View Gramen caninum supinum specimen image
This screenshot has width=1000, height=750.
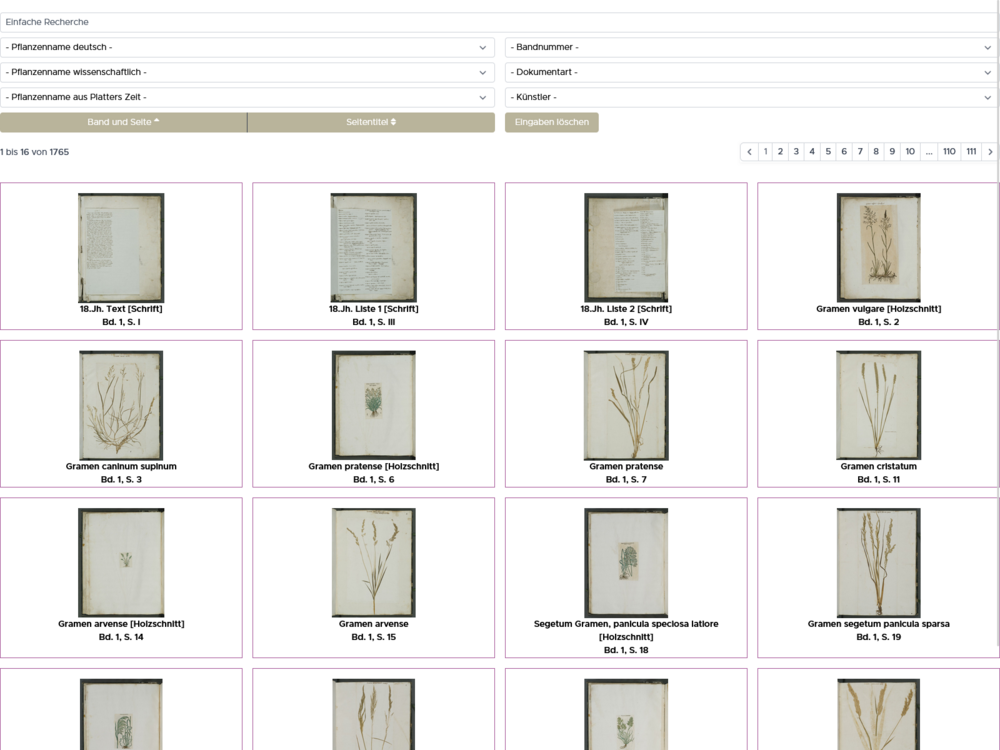pos(121,405)
